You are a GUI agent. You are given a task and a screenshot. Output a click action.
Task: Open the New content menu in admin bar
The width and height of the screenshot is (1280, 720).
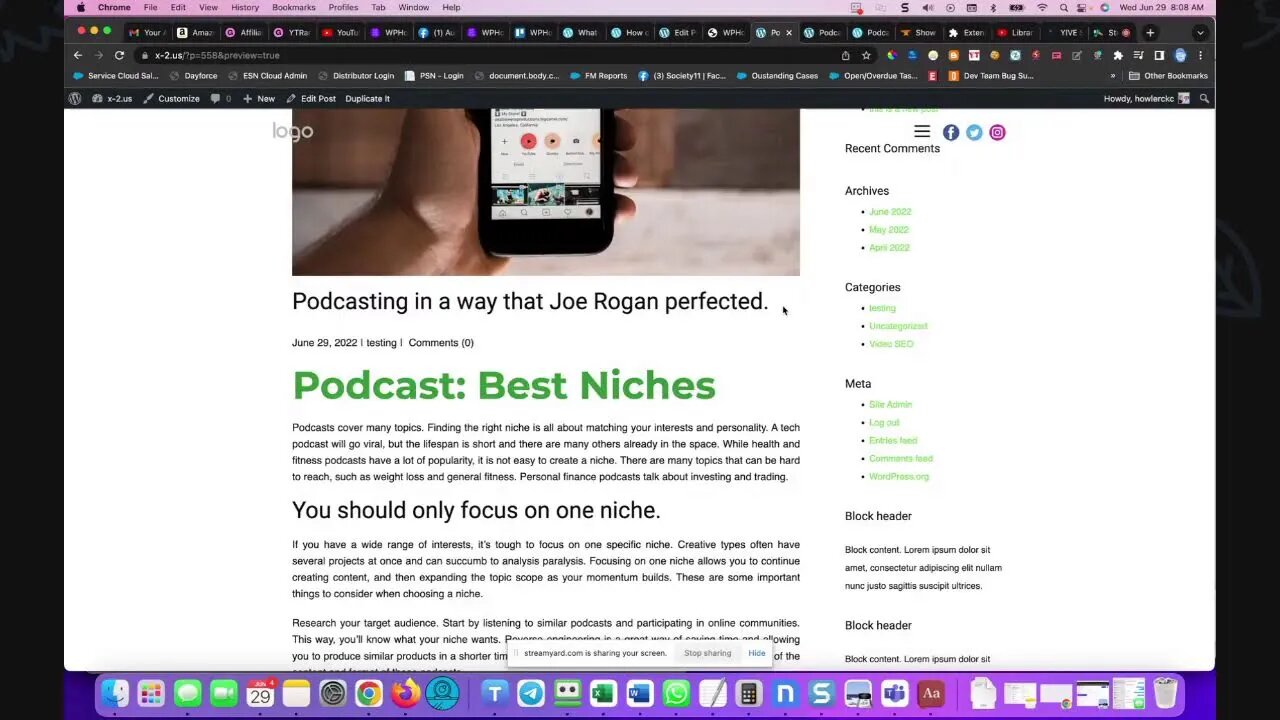coord(258,98)
